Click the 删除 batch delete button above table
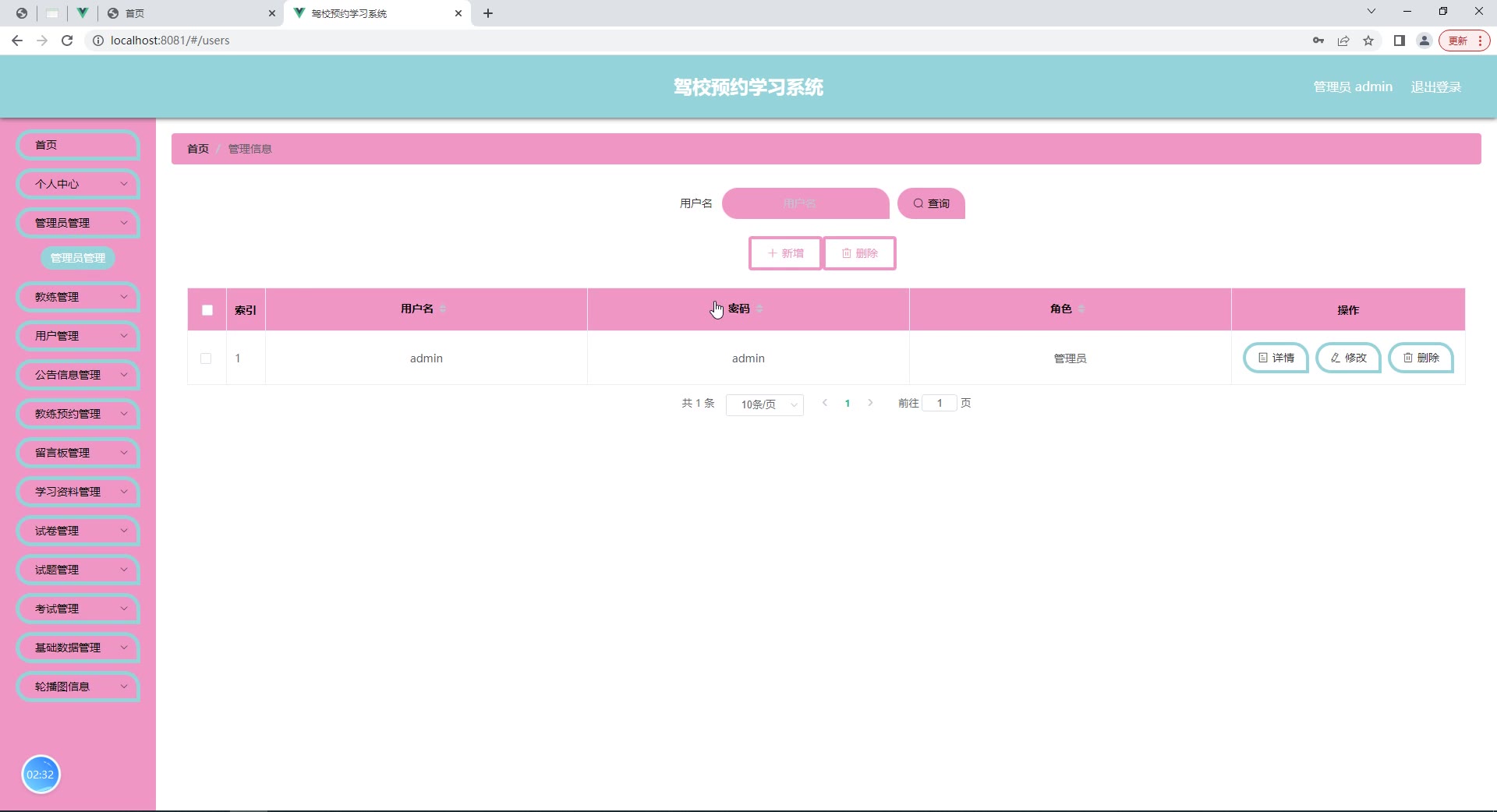This screenshot has height=812, width=1497. click(x=859, y=253)
